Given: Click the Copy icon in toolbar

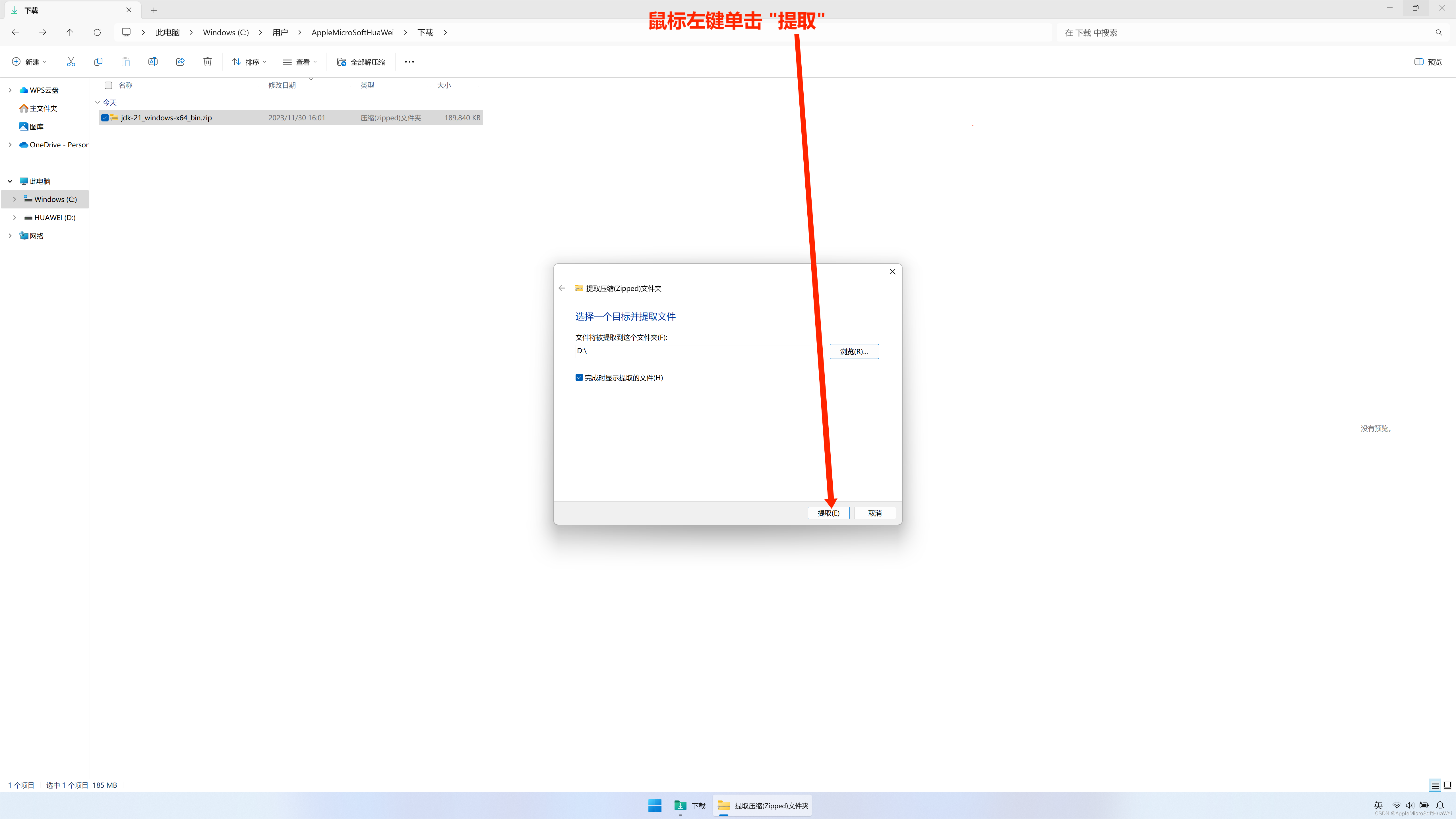Looking at the screenshot, I should coord(98,62).
